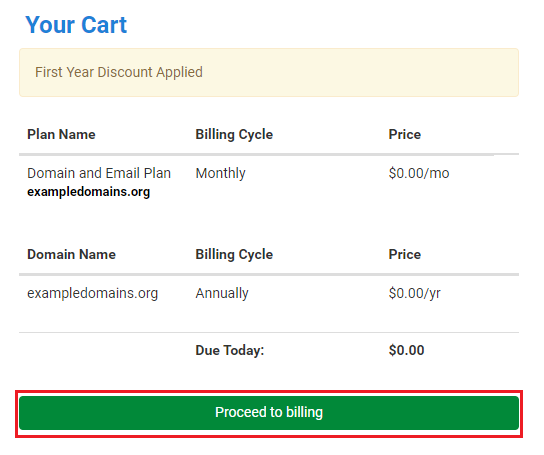The height and width of the screenshot is (455, 544).
Task: Click Billing Cycle header in plan table
Action: coord(234,135)
